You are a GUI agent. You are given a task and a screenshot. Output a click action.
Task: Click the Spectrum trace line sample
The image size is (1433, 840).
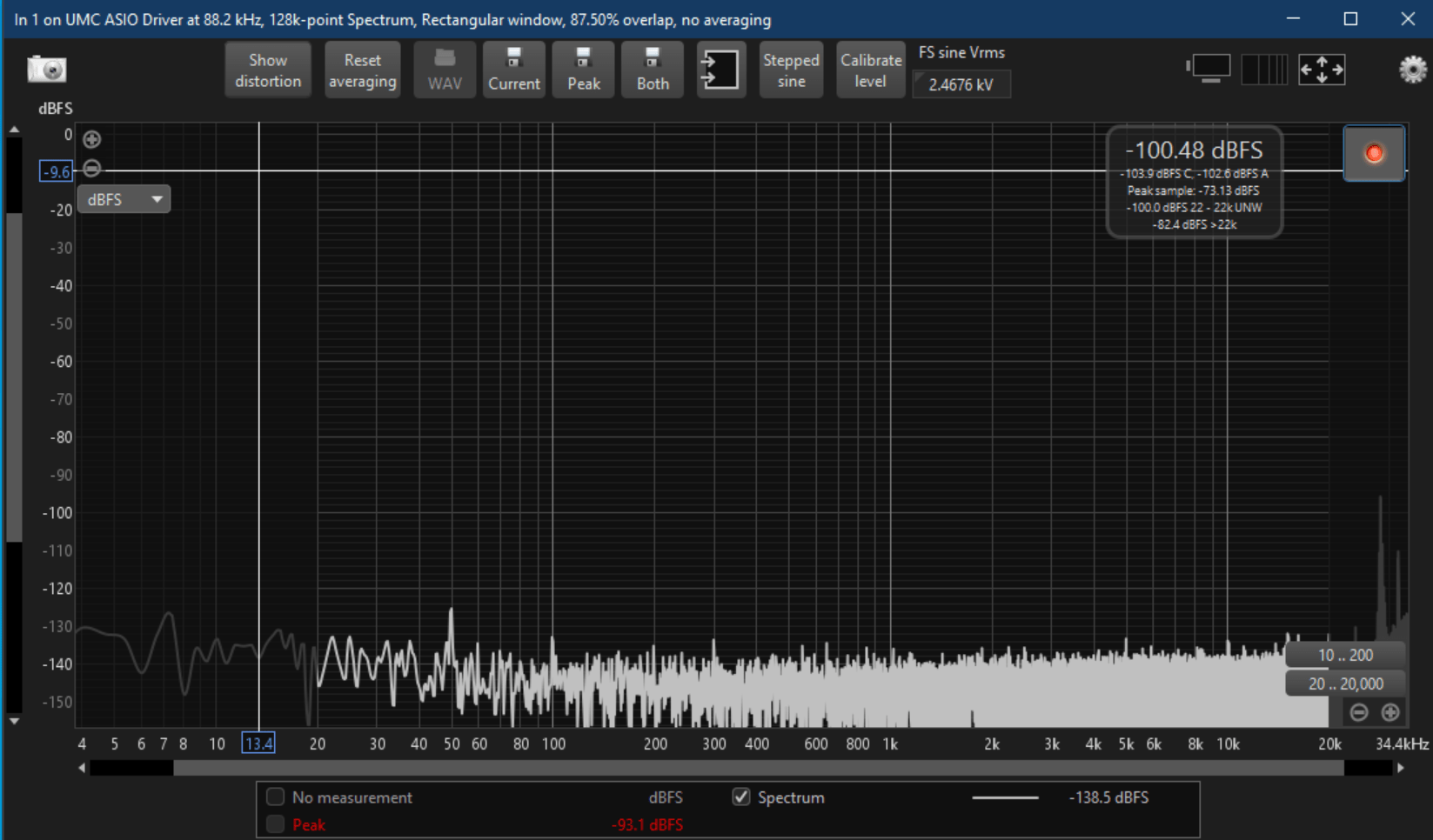pos(1005,797)
